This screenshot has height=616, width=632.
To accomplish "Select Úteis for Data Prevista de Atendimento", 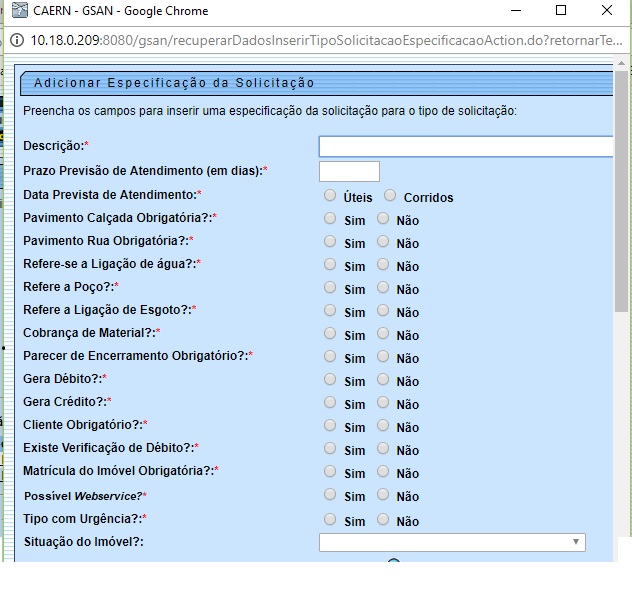I will point(331,196).
